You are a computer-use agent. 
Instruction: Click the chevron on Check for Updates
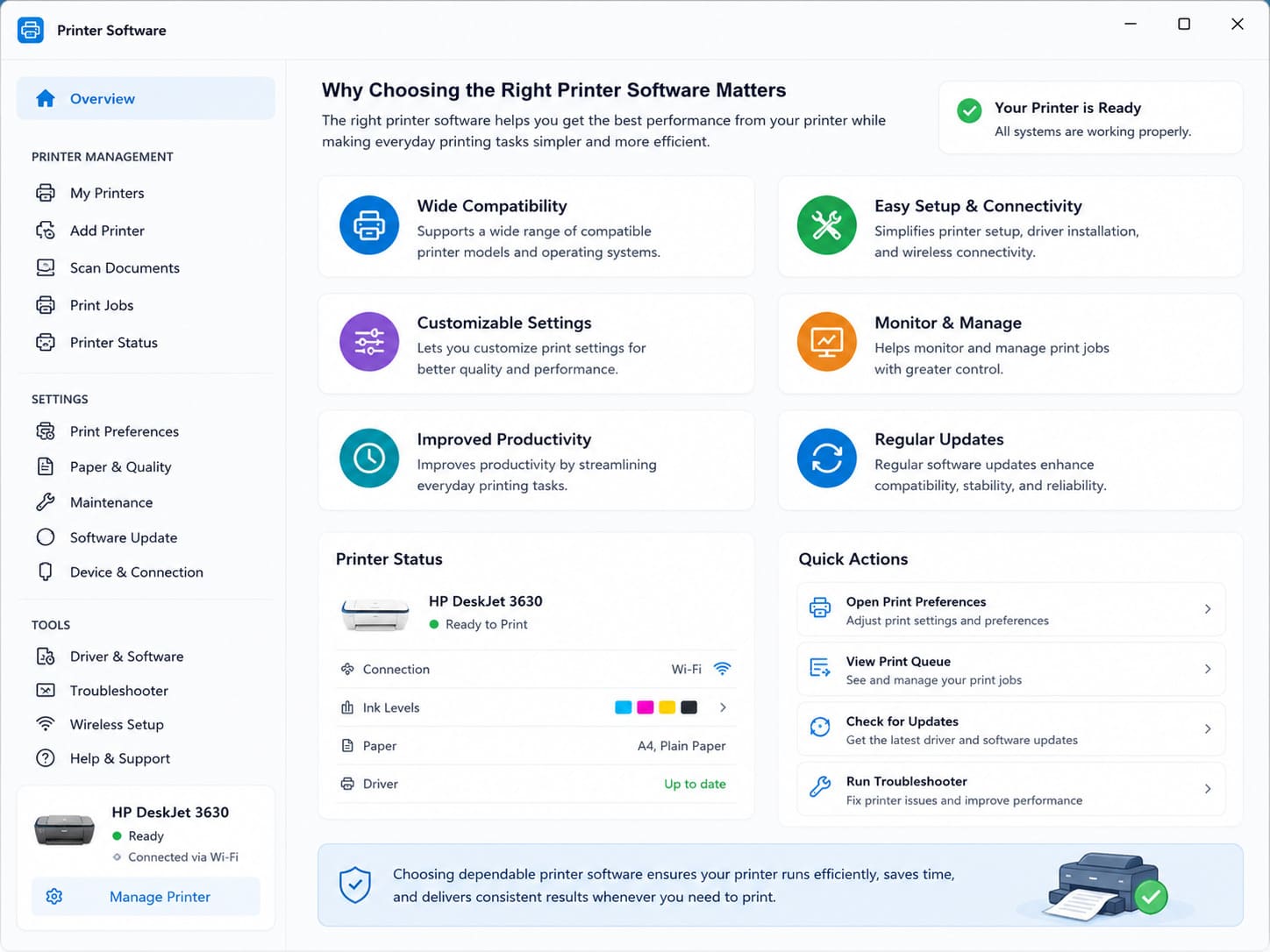(x=1208, y=728)
